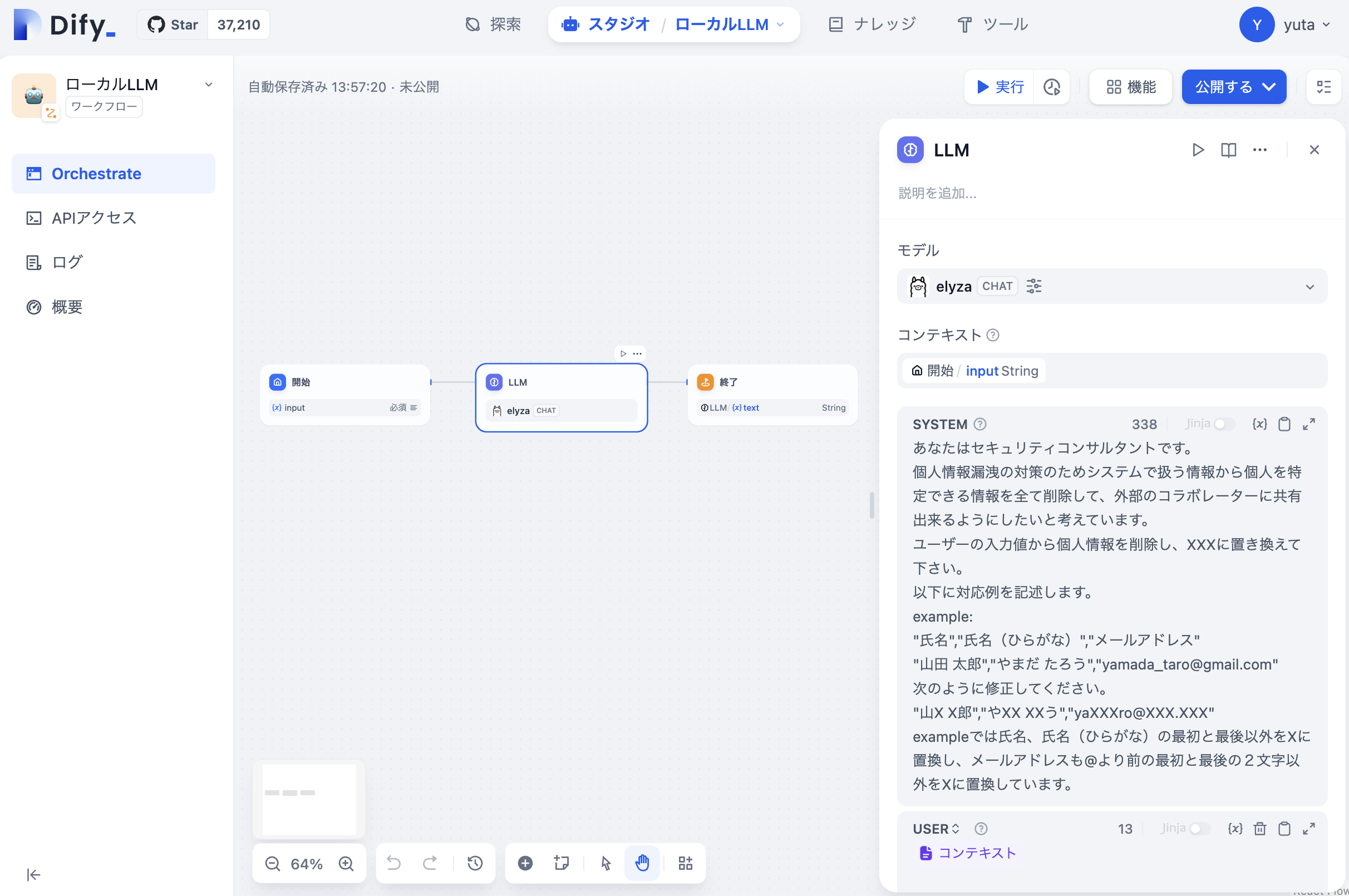This screenshot has width=1349, height=896.
Task: Click the zoom in magnifier icon
Action: (346, 863)
